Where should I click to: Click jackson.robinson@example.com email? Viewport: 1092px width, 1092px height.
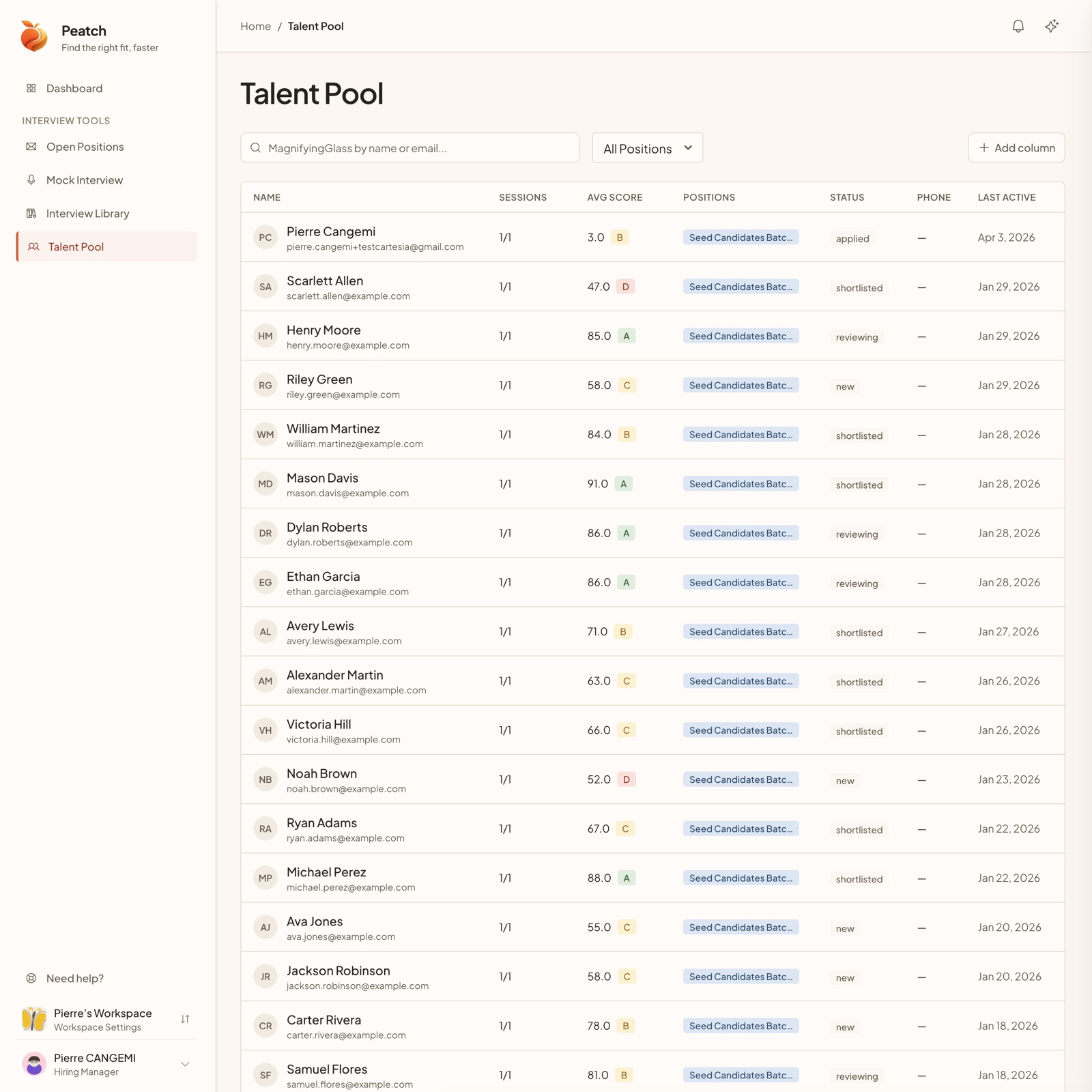tap(358, 986)
